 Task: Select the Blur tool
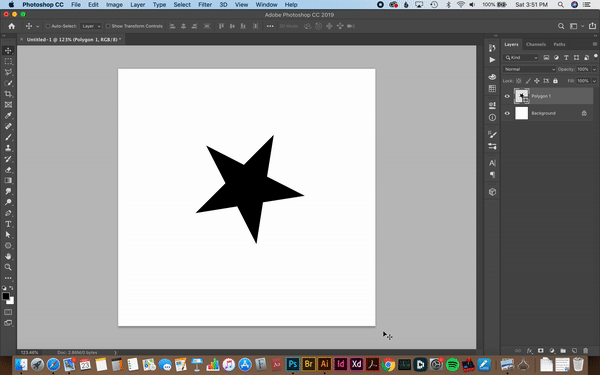pos(8,191)
